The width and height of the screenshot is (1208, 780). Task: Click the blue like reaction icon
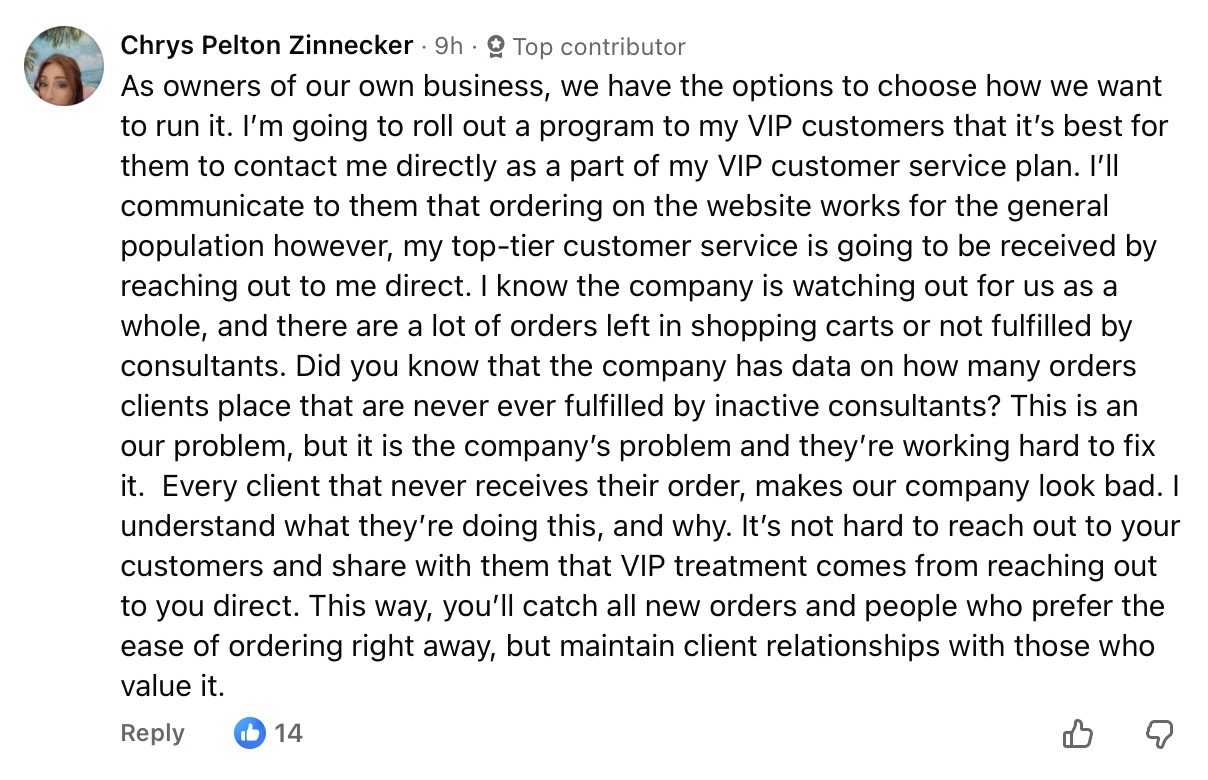tap(250, 733)
